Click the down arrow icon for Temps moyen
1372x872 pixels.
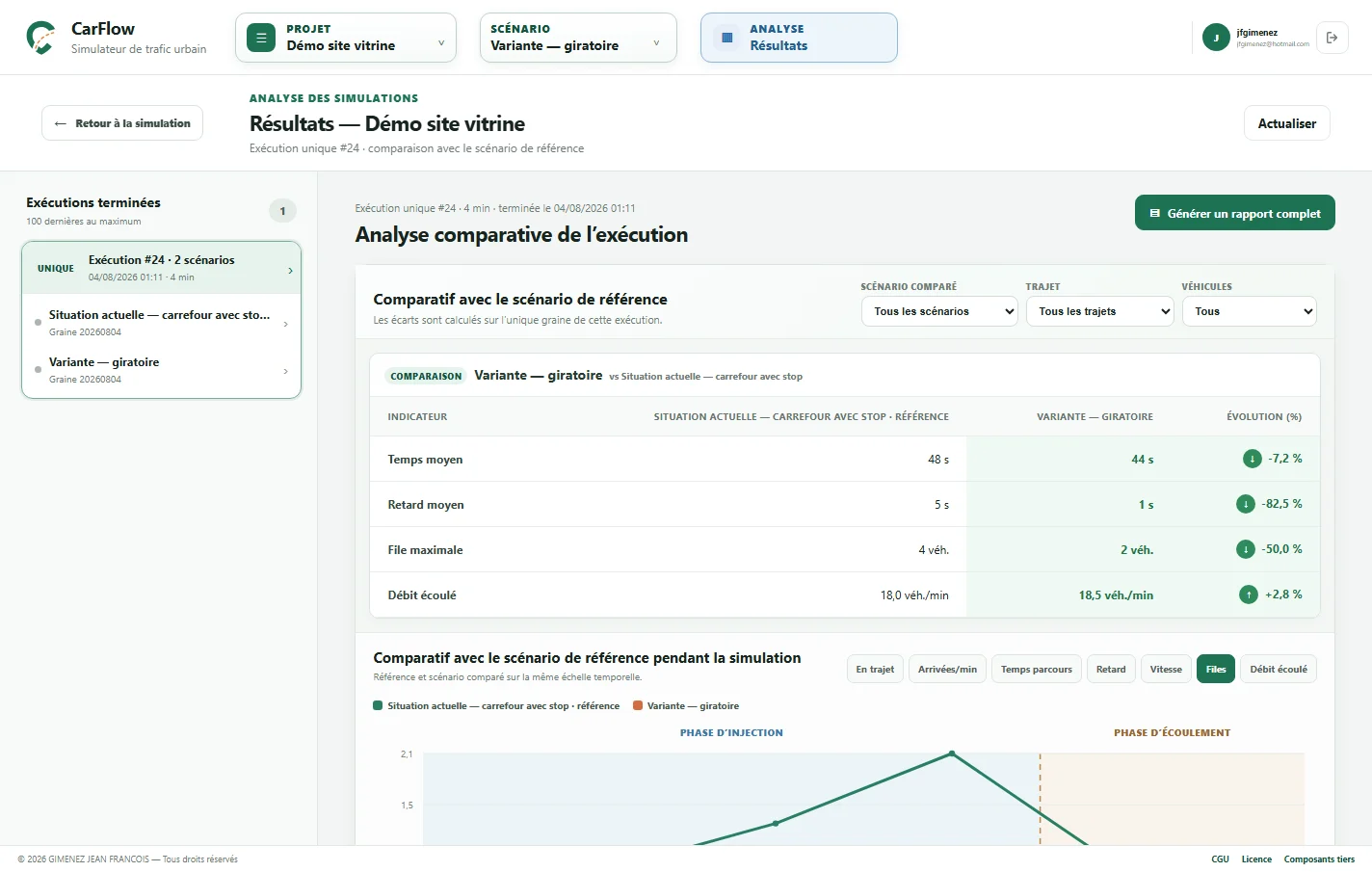click(x=1253, y=459)
